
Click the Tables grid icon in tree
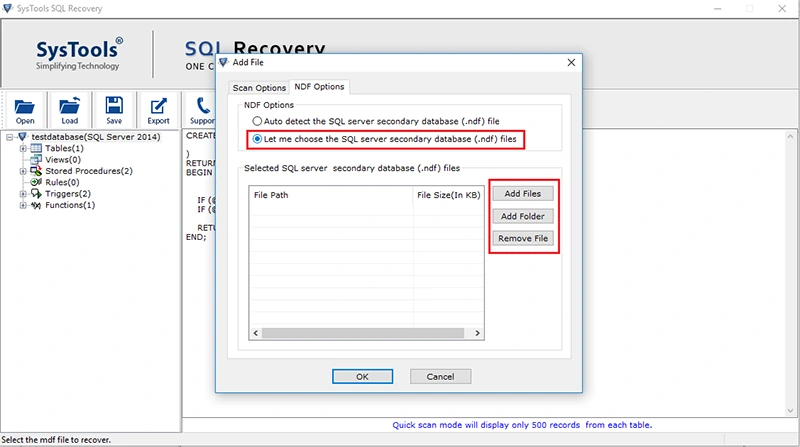pos(36,148)
